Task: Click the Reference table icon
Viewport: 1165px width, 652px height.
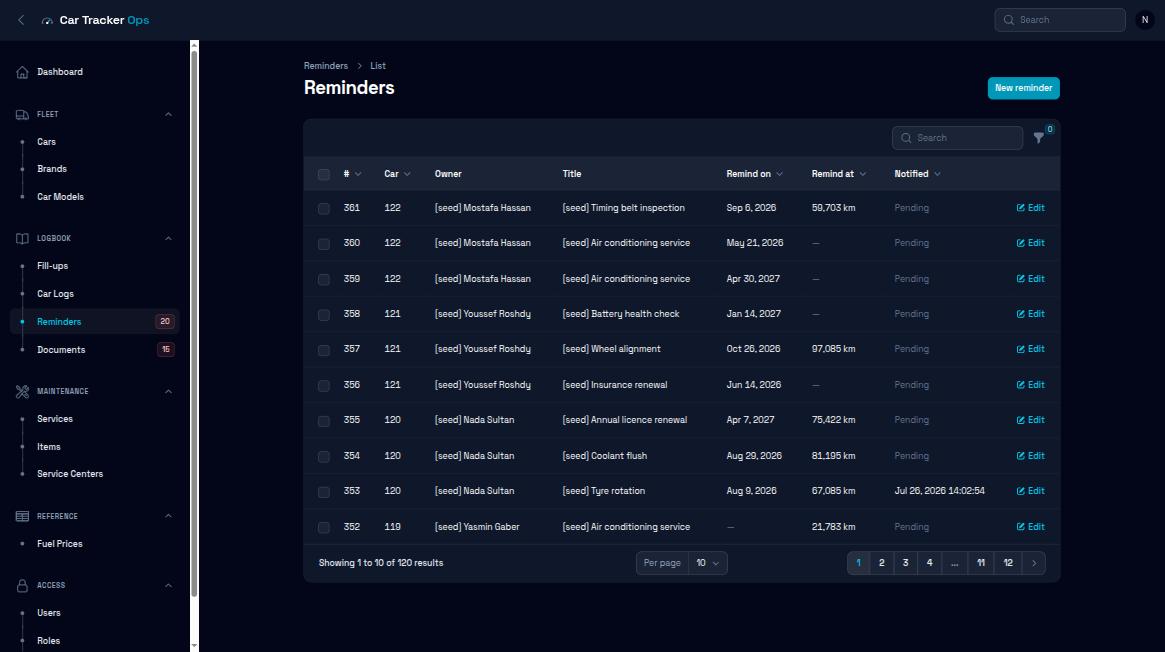Action: click(x=22, y=516)
